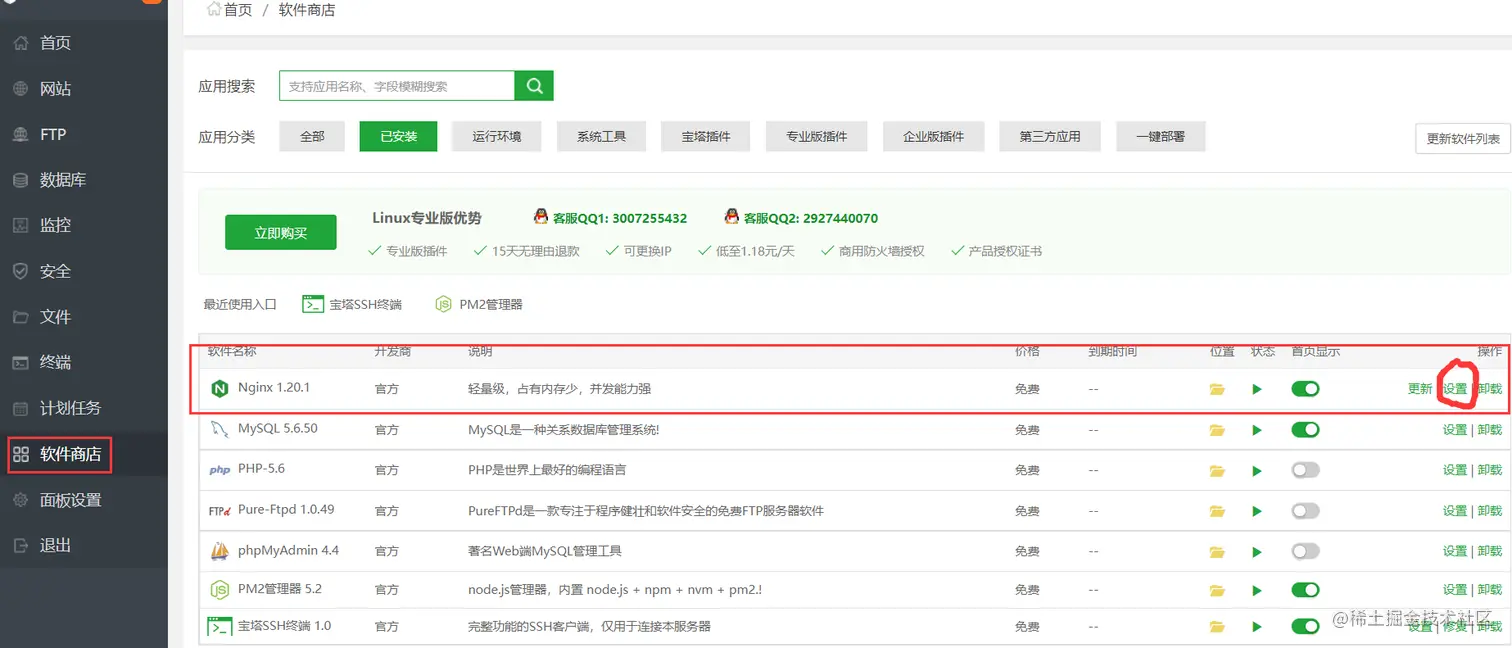1512x648 pixels.
Task: Click the 客服QQ2 contact link
Action: point(802,217)
